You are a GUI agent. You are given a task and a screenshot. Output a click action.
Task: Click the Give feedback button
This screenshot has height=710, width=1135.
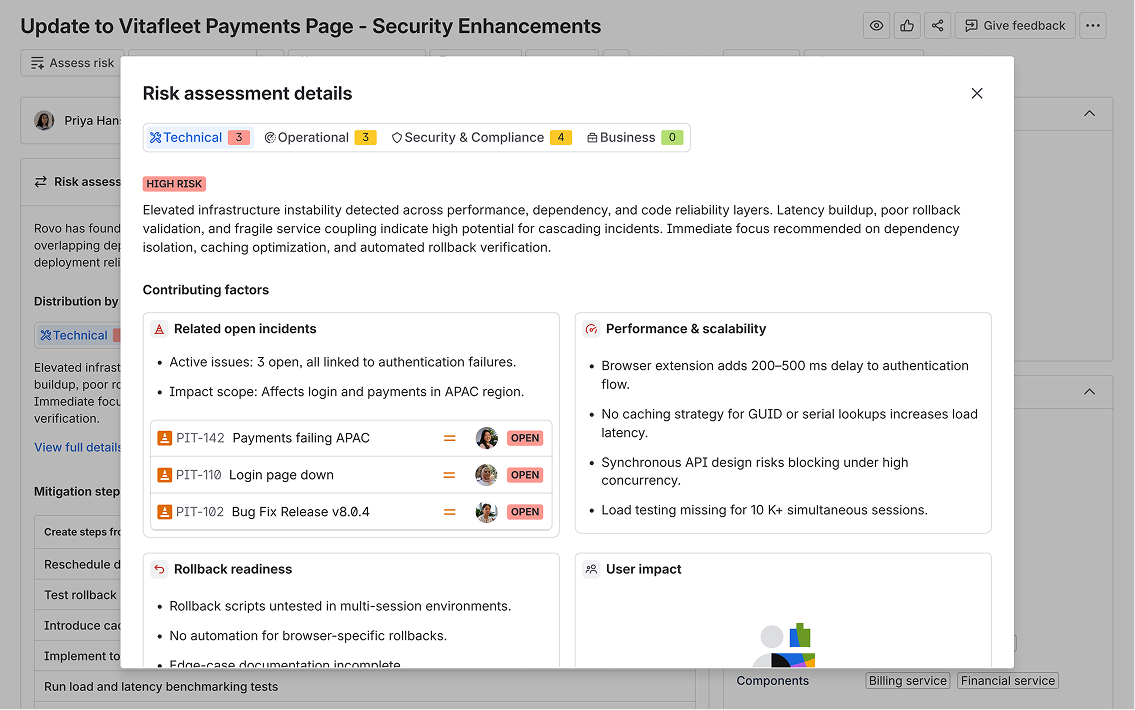[1015, 26]
